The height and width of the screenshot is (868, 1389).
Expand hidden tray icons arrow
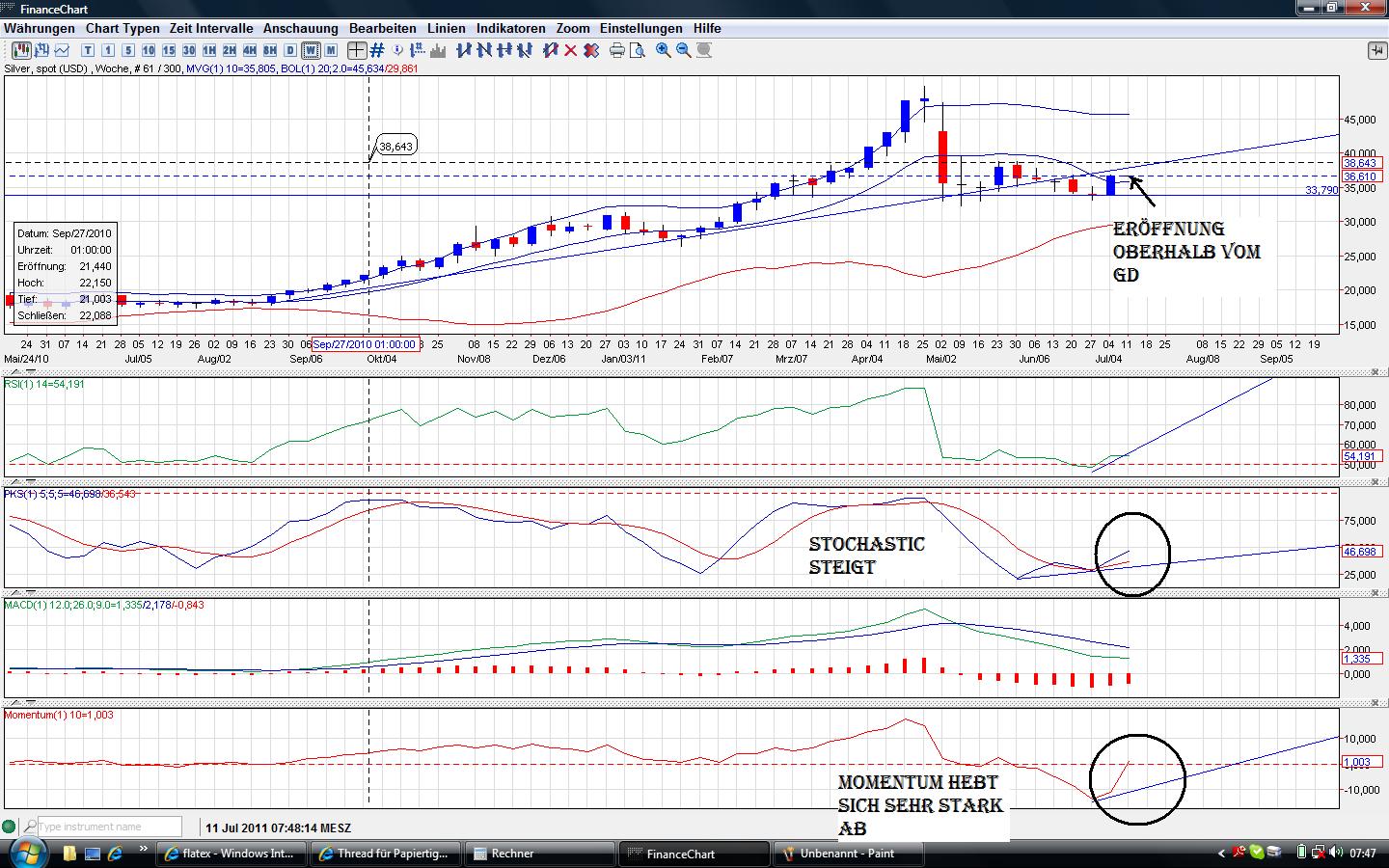[x=1222, y=853]
